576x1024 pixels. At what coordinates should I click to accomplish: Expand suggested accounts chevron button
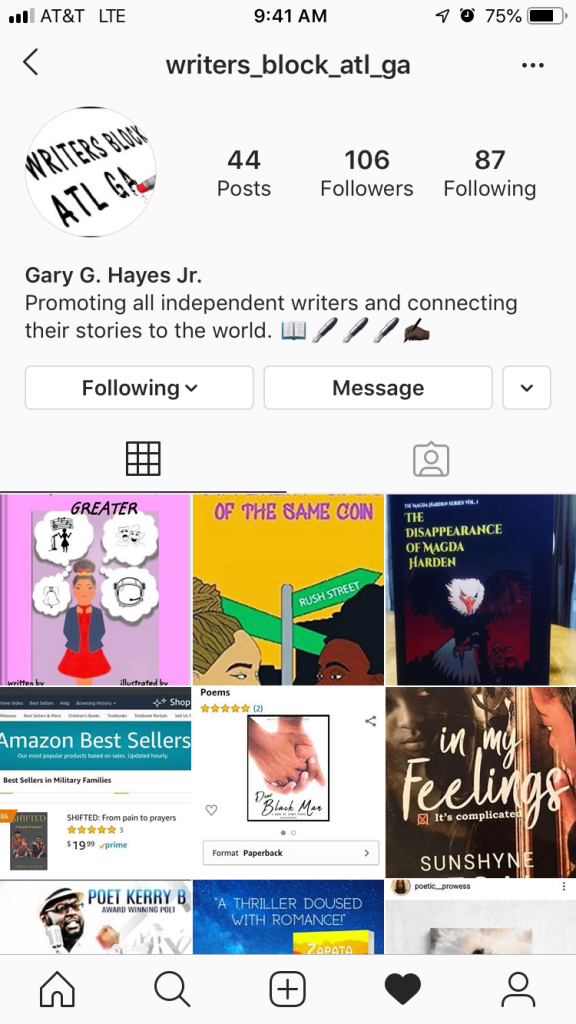coord(526,388)
